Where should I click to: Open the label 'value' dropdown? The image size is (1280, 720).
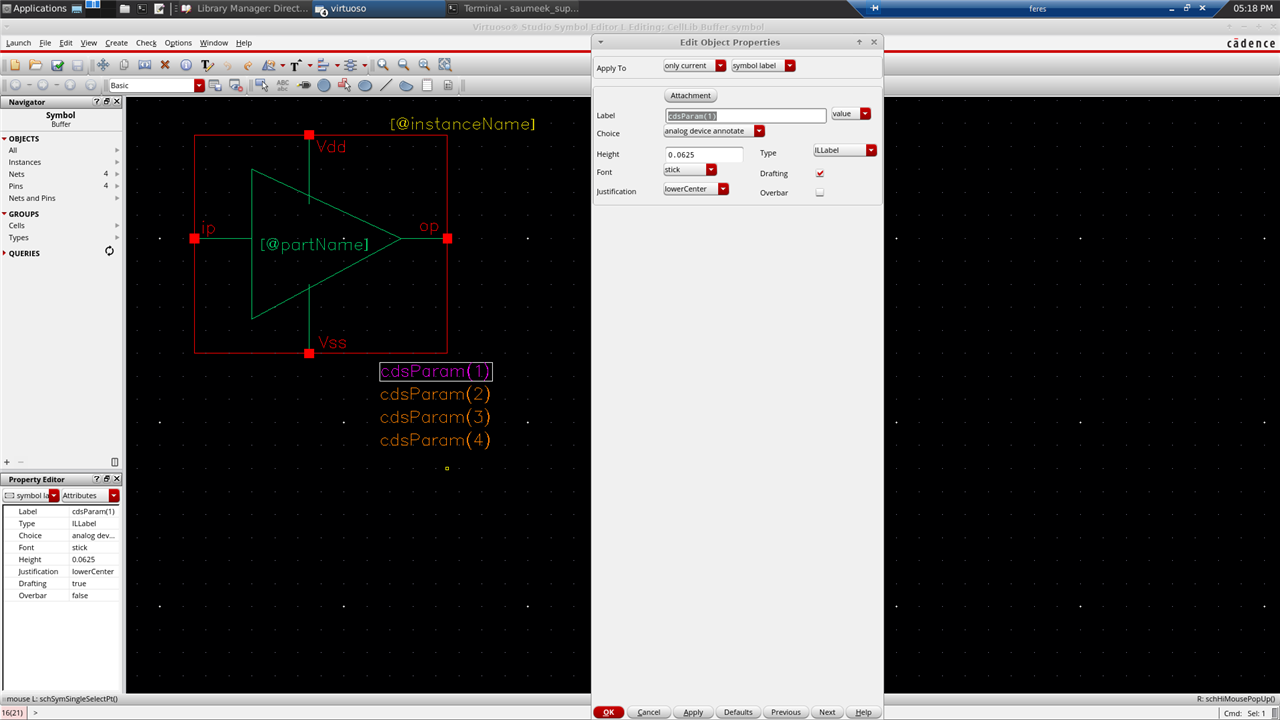tap(851, 114)
